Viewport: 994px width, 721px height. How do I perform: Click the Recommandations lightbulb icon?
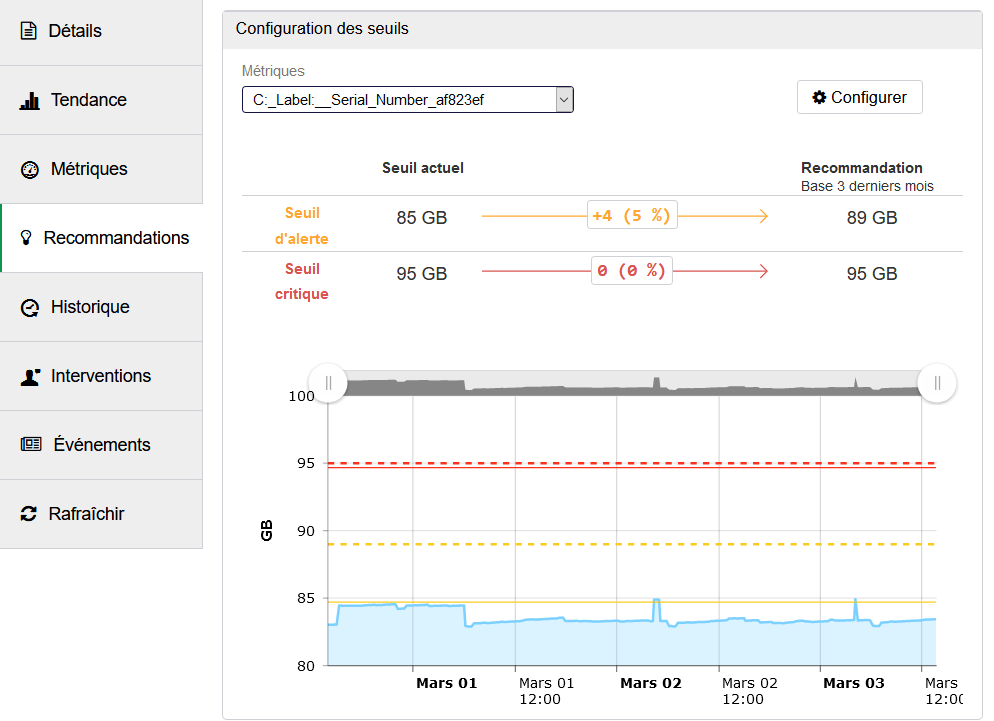(x=26, y=238)
